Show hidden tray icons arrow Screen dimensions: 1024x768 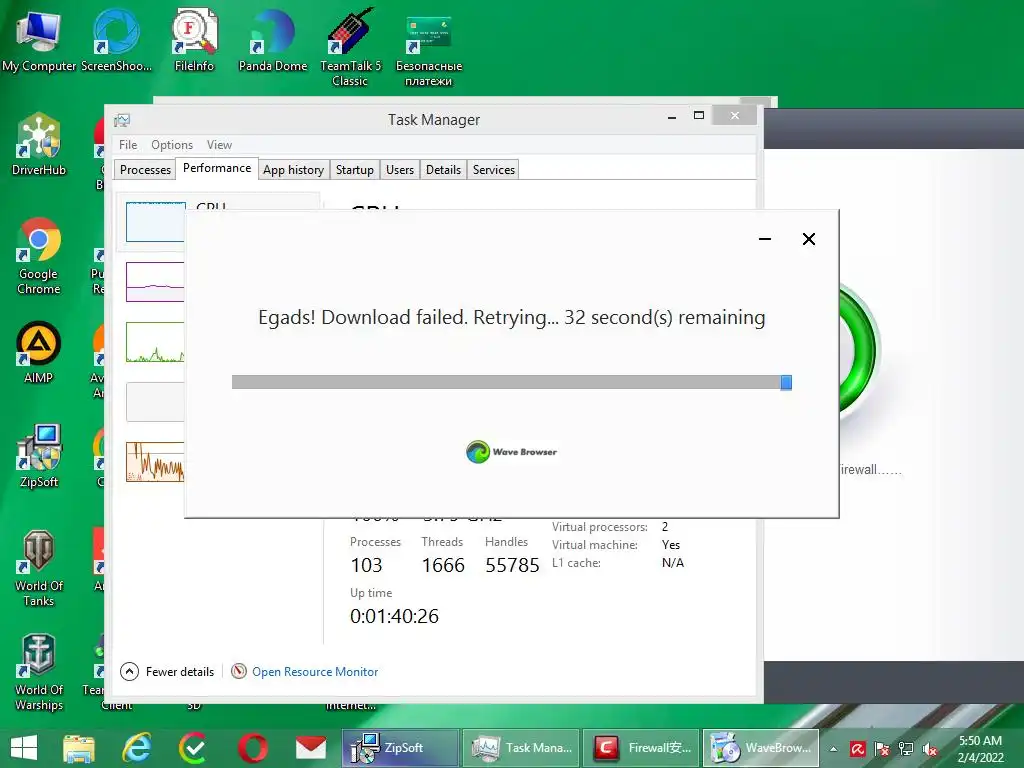pos(833,749)
